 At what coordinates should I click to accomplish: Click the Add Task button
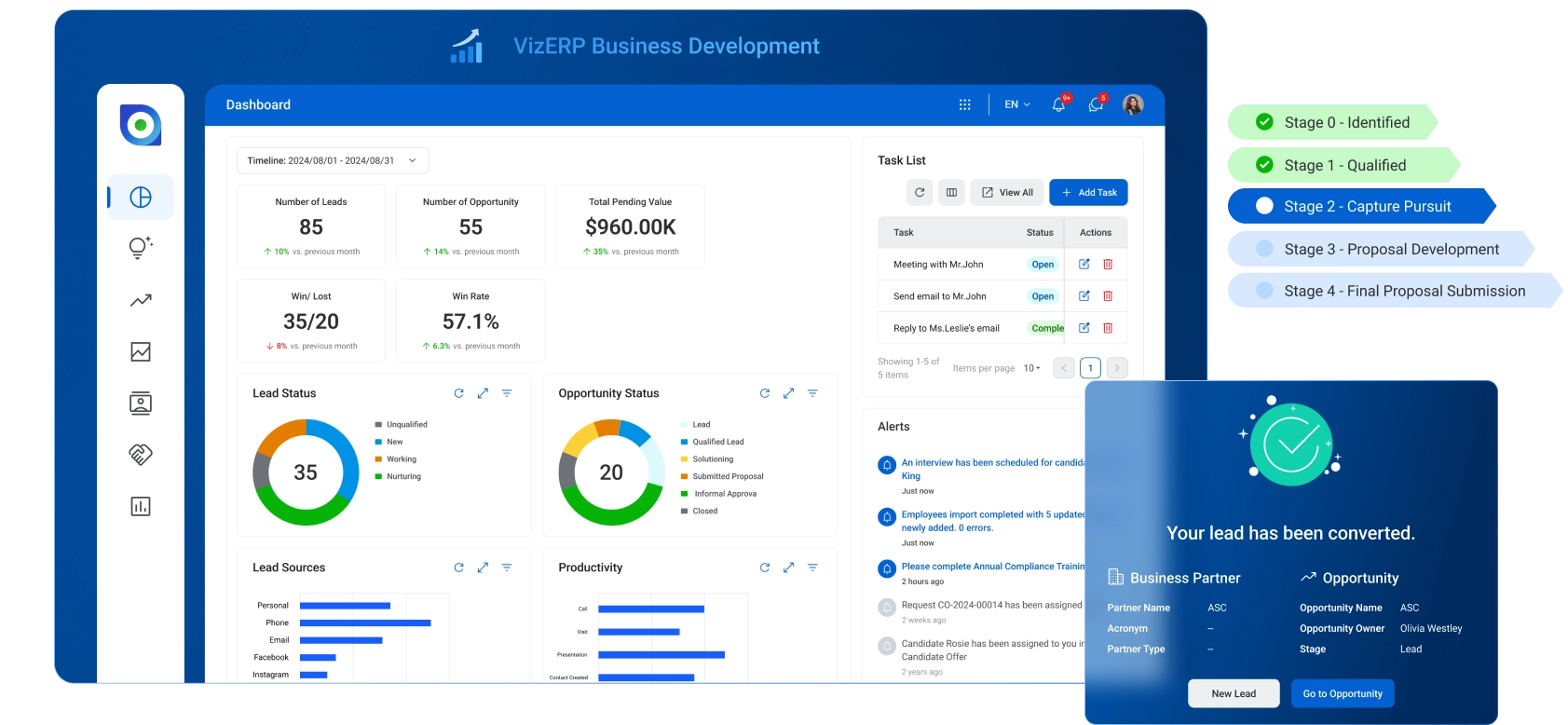[x=1088, y=192]
